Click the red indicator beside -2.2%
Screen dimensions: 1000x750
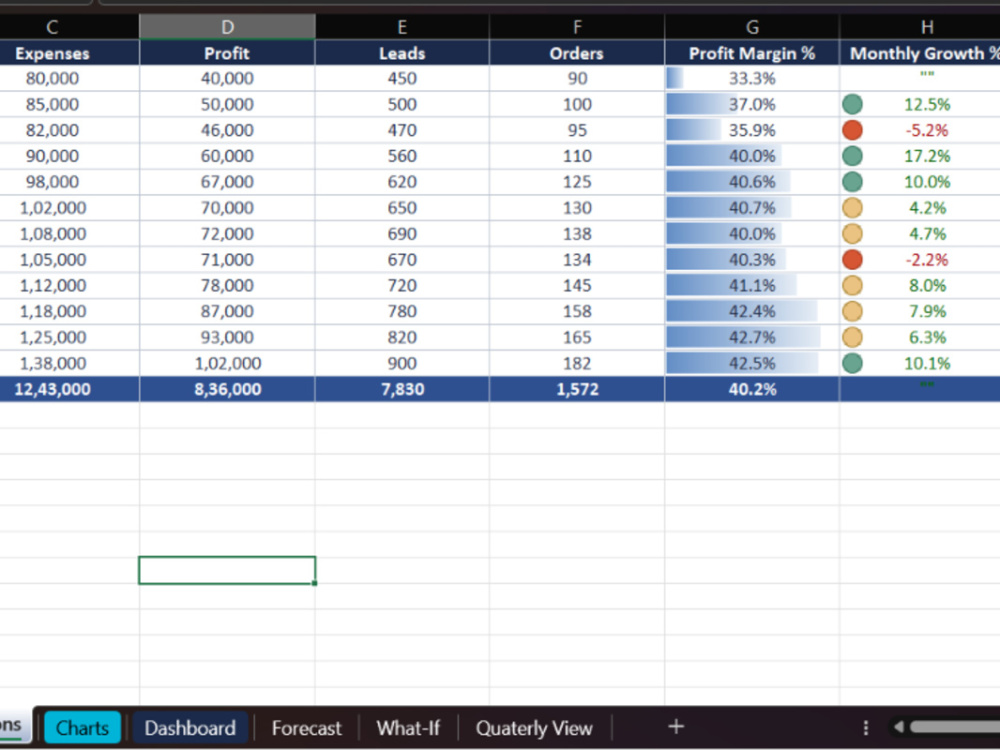(852, 260)
